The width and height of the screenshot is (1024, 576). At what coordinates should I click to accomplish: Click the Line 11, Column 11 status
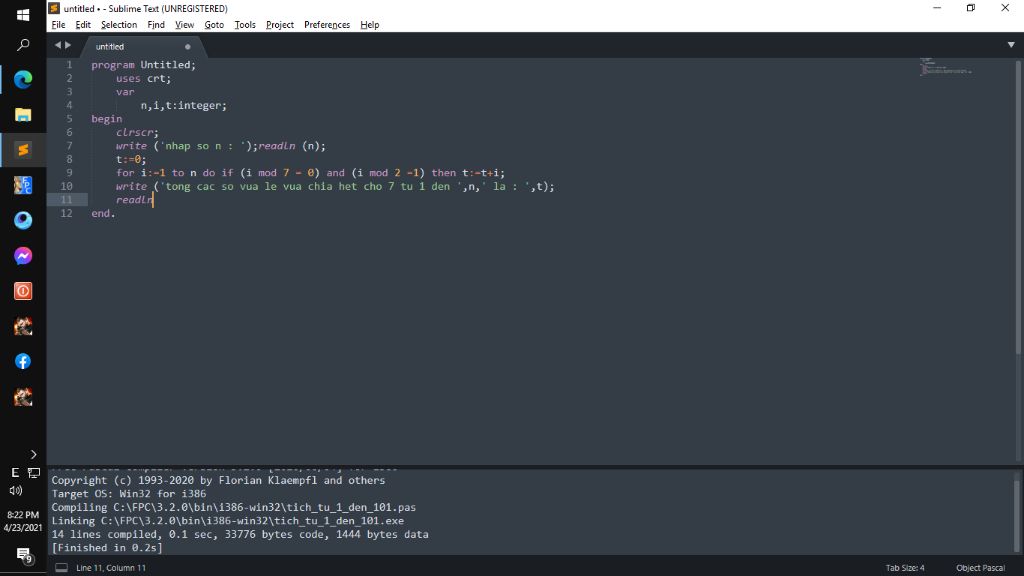click(111, 568)
